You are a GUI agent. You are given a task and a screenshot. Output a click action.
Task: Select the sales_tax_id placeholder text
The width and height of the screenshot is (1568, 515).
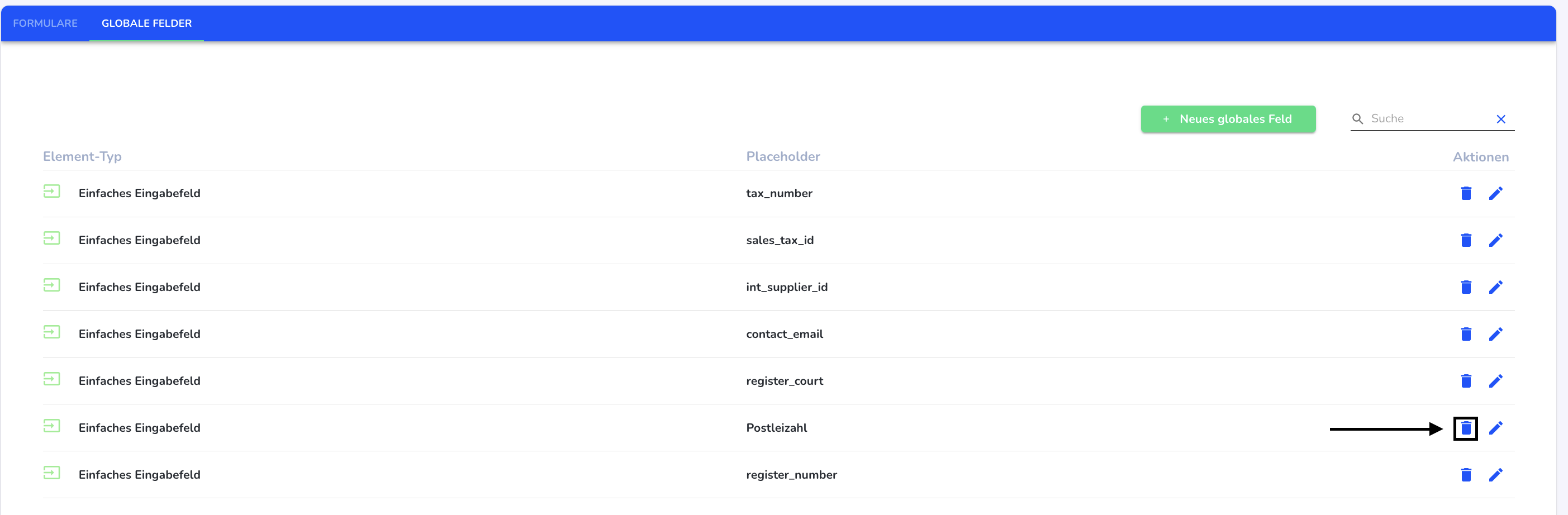coord(780,240)
